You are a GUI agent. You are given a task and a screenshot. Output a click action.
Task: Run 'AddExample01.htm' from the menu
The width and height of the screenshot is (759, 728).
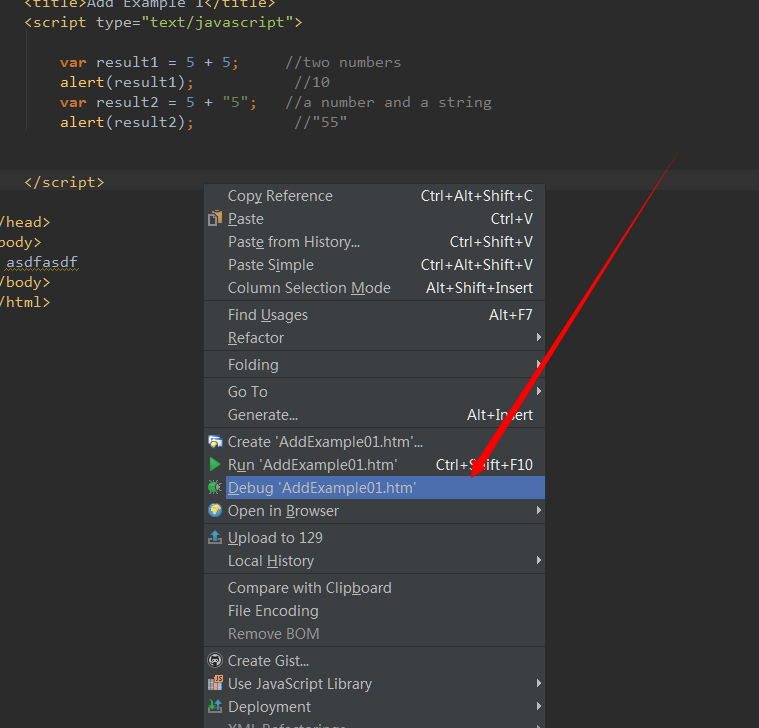(x=375, y=465)
